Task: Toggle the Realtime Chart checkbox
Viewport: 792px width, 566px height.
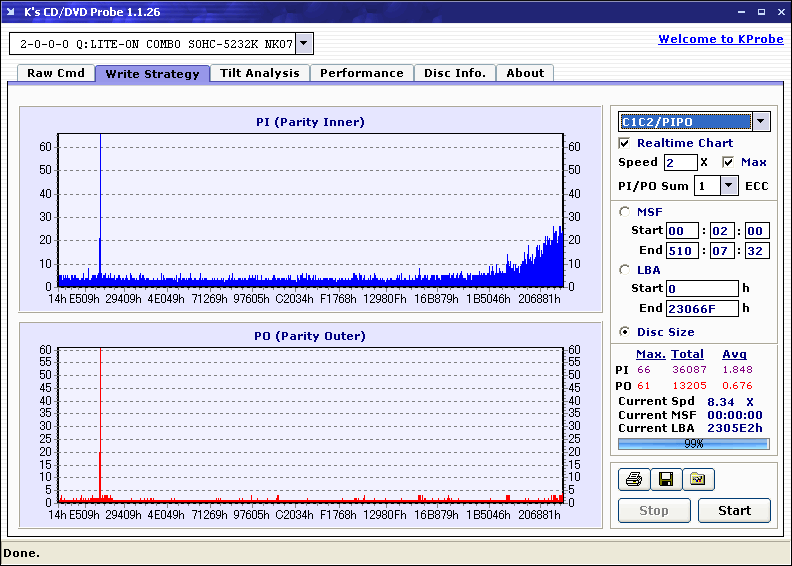Action: (x=625, y=143)
